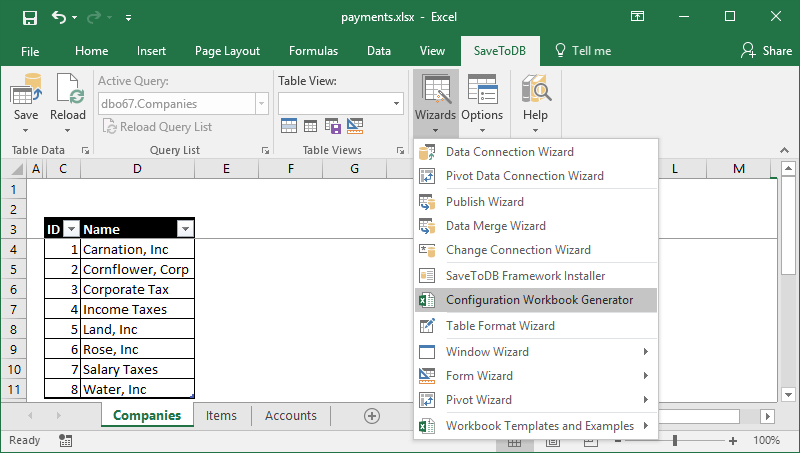Click the Undo arrow in the quick access toolbar
This screenshot has height=453, width=800.
tap(59, 18)
